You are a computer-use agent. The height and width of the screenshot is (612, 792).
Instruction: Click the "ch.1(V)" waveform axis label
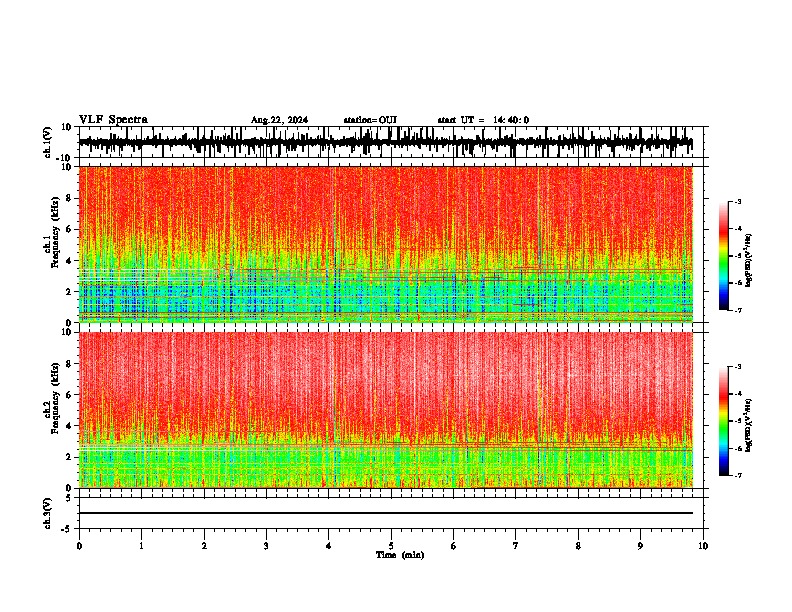pyautogui.click(x=48, y=142)
